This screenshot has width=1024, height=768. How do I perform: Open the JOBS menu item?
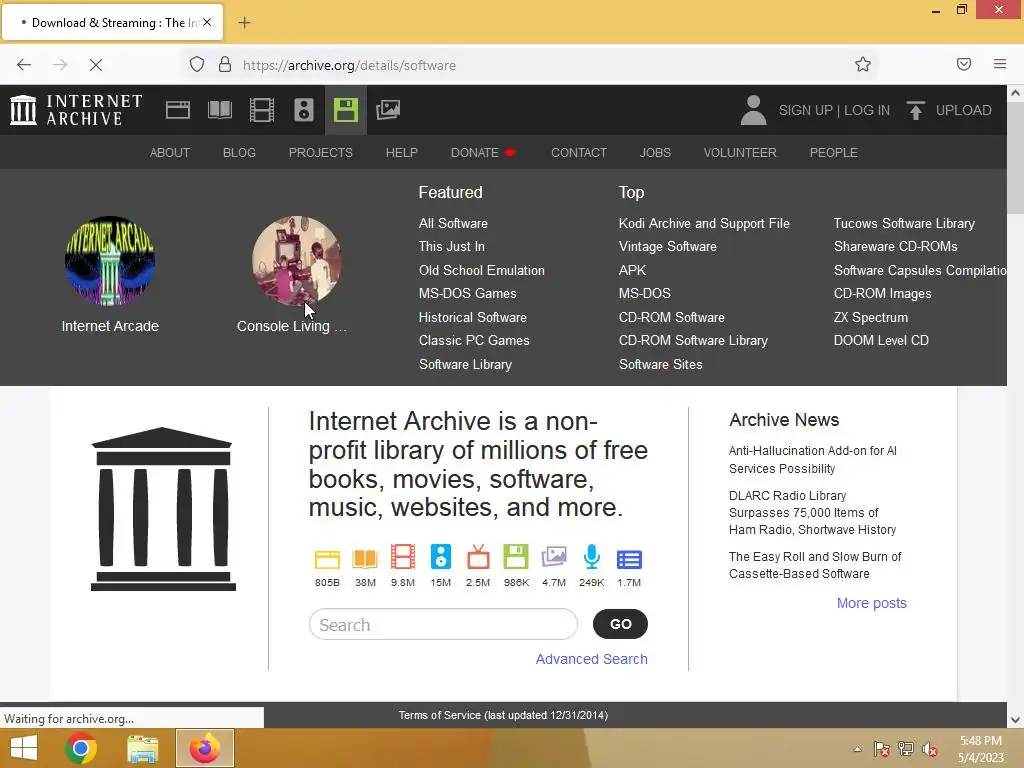[655, 152]
